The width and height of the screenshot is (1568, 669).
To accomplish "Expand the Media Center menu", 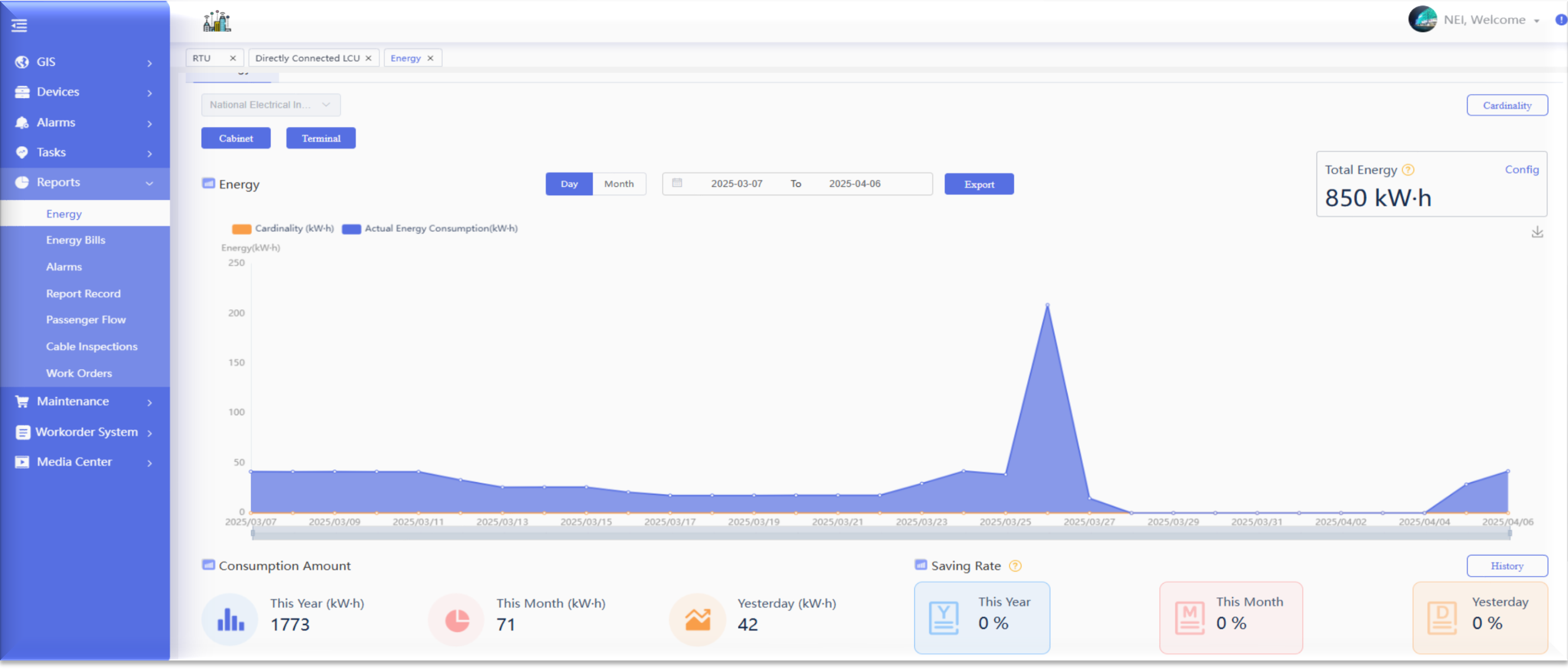I will (150, 462).
